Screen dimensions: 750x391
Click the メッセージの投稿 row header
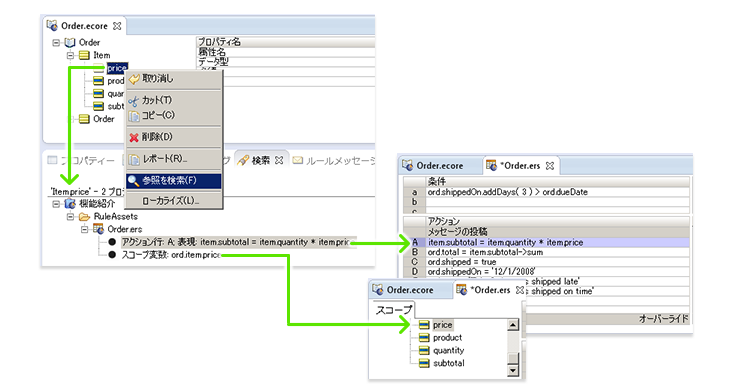pos(558,232)
